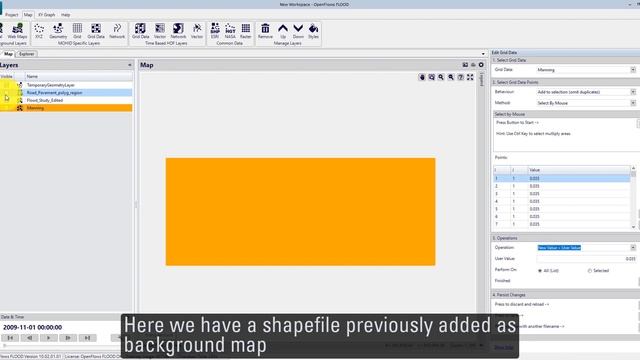
Task: Click the question mark map tool
Action: 460,77
